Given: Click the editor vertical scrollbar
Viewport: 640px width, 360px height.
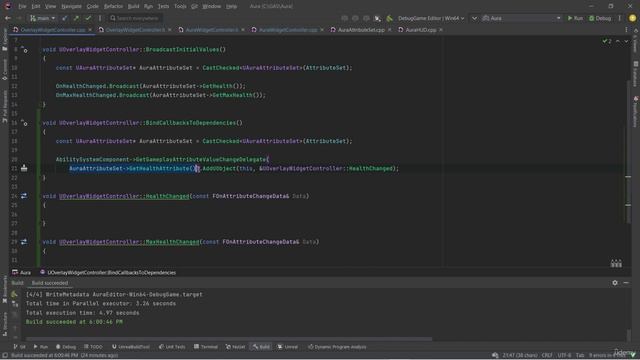Looking at the screenshot, I should (628, 151).
